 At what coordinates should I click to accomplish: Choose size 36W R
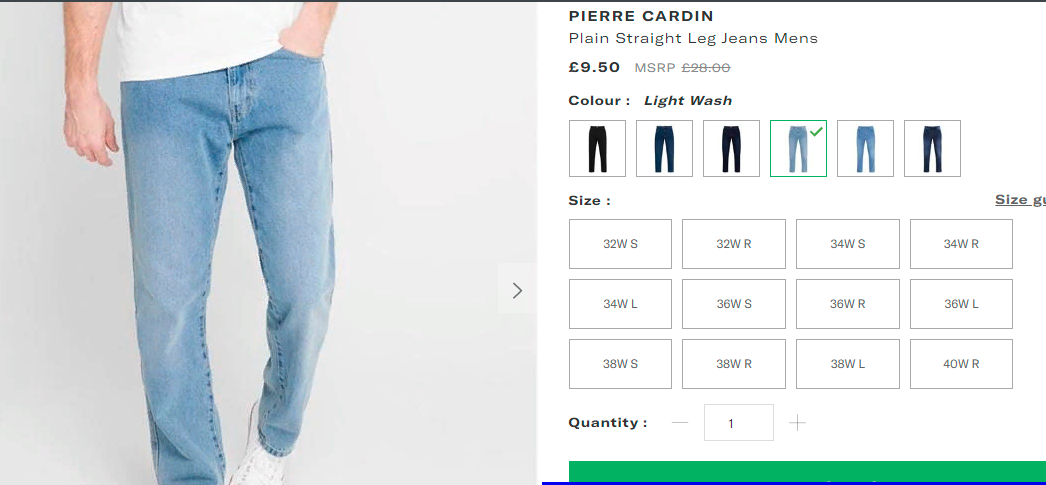pyautogui.click(x=847, y=304)
